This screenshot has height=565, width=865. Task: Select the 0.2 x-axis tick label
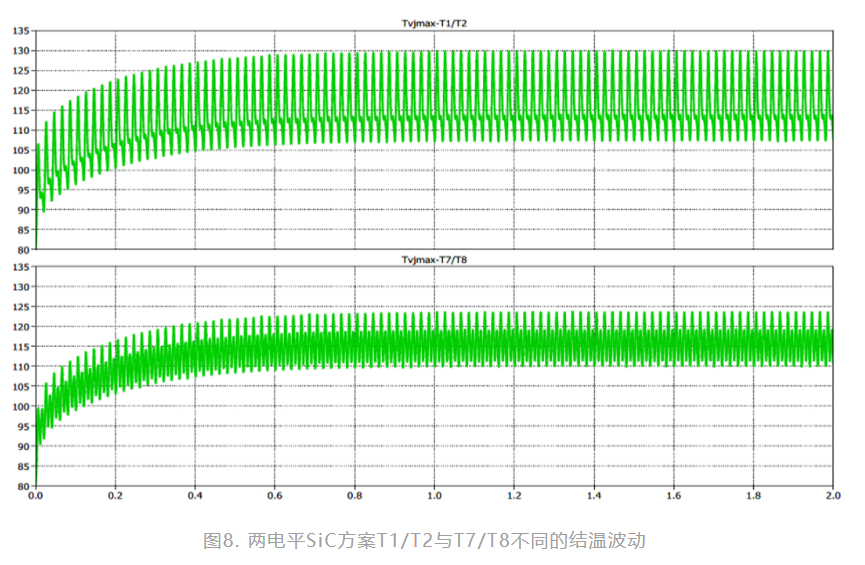tap(115, 495)
